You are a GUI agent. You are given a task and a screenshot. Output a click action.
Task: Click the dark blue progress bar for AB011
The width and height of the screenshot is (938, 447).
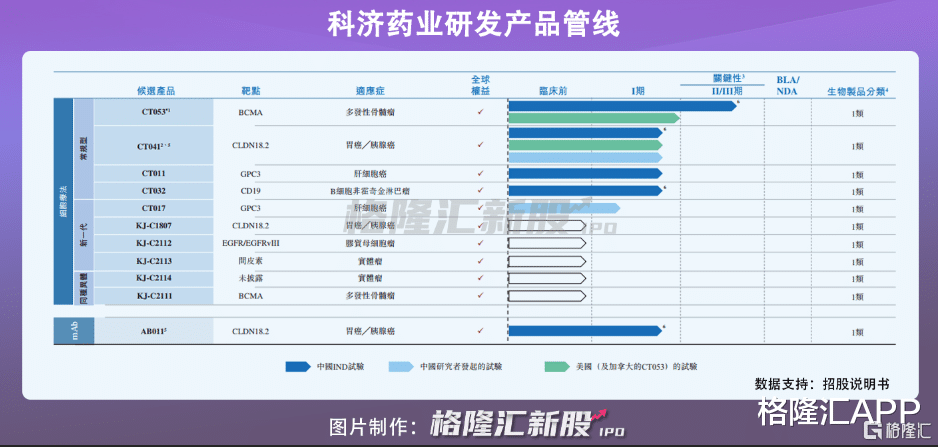(x=586, y=330)
